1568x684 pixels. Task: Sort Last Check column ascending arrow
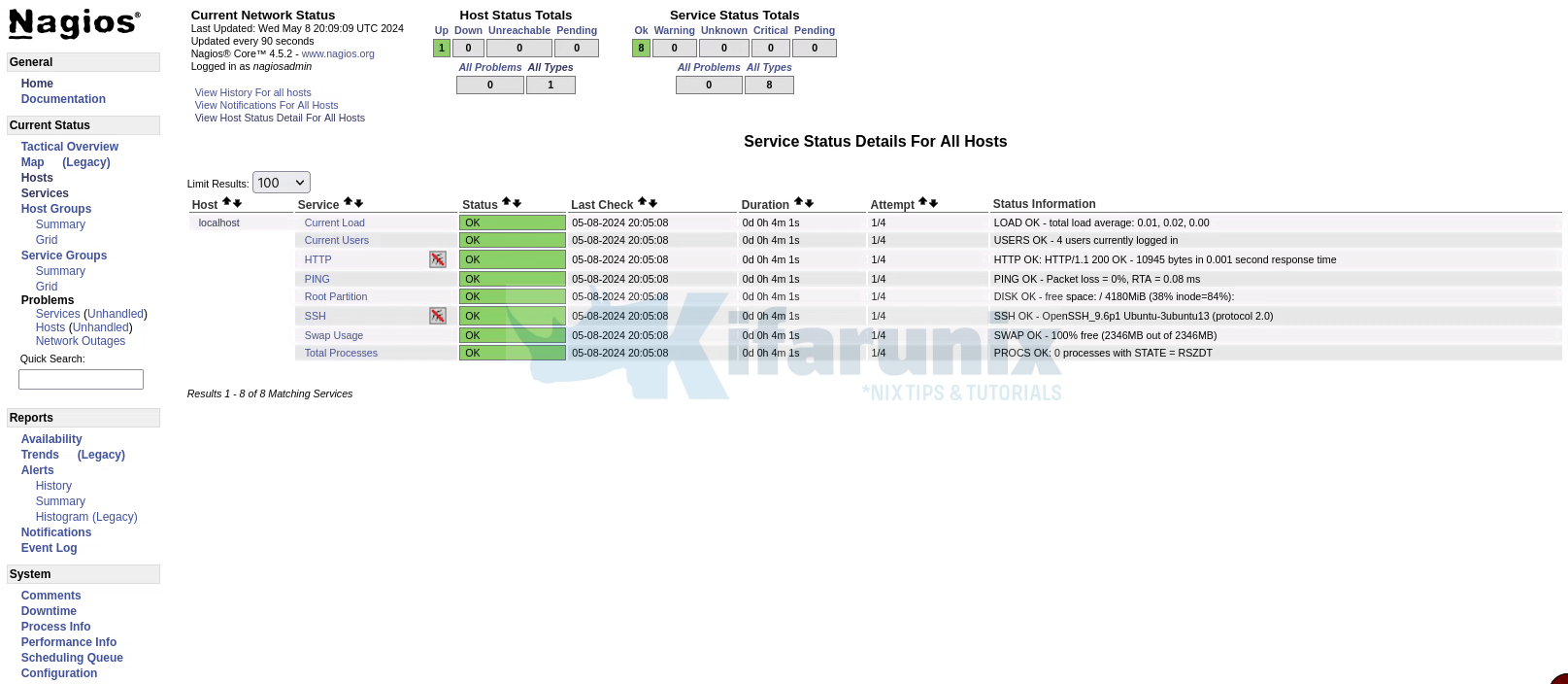(642, 203)
